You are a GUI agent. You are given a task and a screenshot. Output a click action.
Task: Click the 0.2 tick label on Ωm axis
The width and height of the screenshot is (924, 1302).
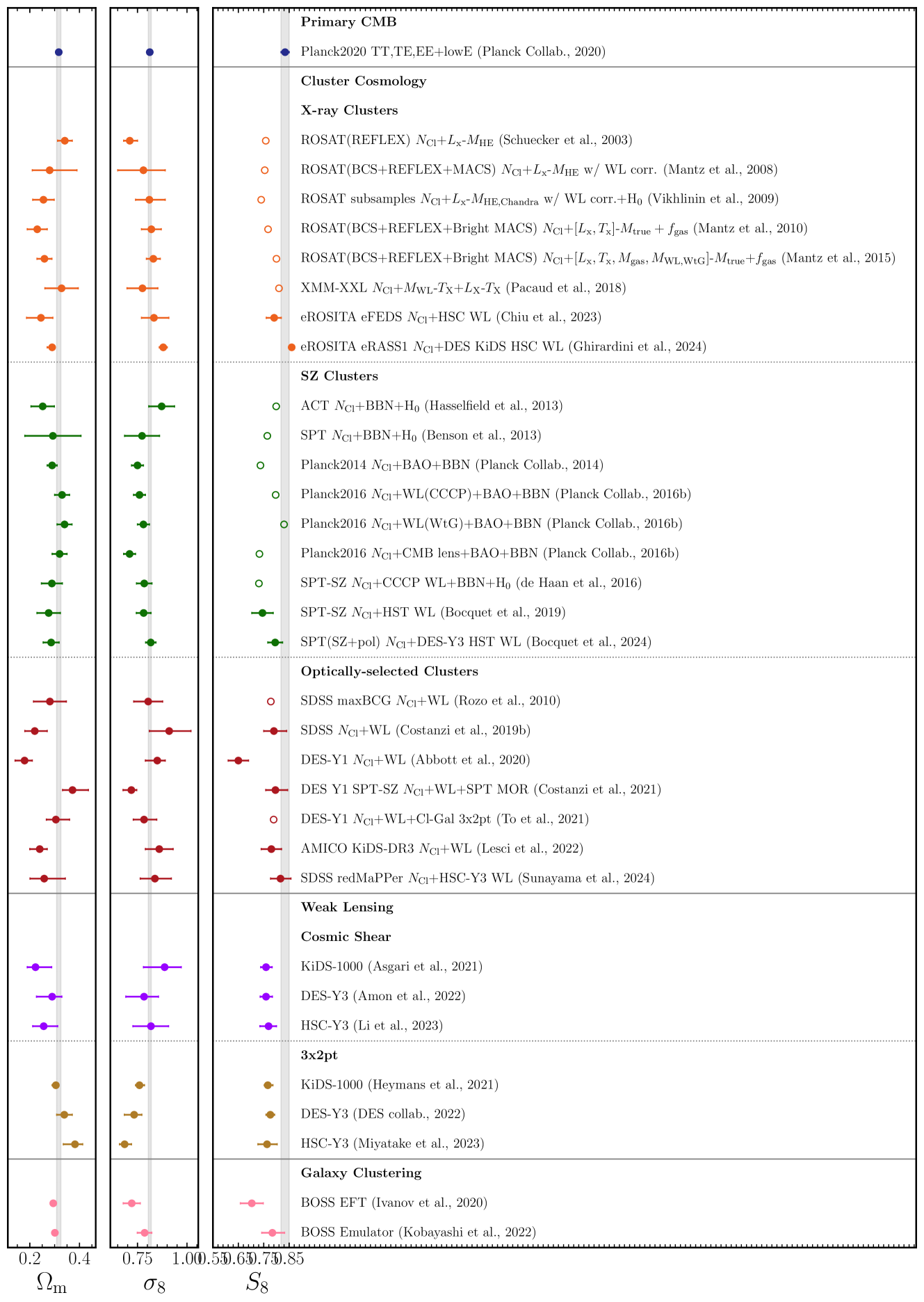(x=31, y=1260)
